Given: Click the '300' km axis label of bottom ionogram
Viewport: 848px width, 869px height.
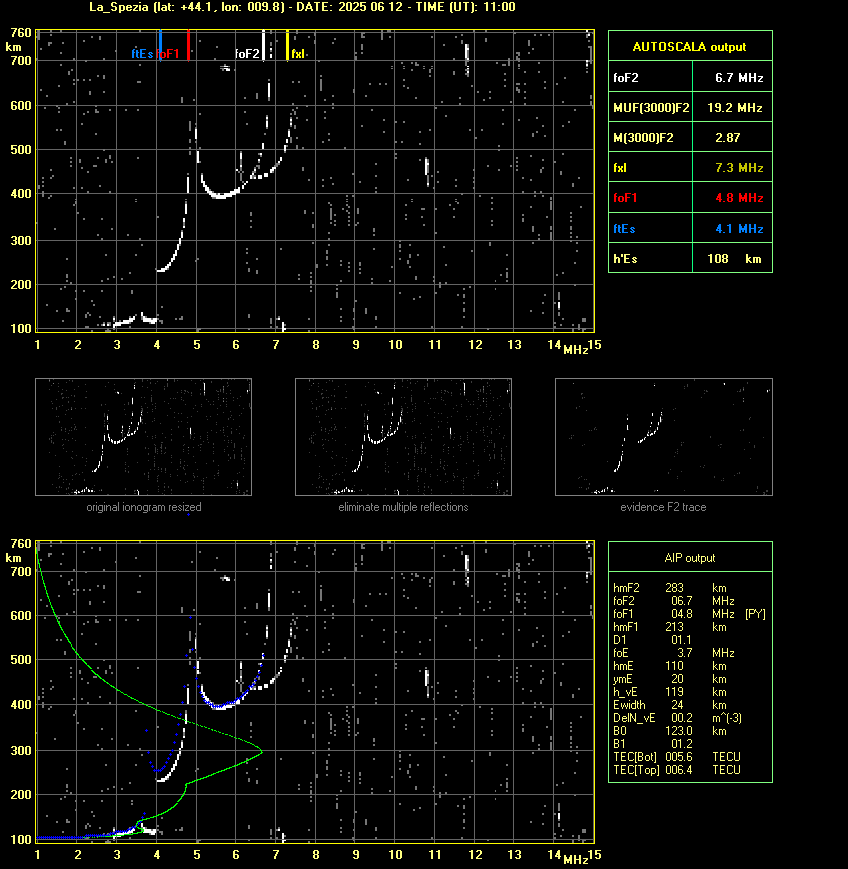Looking at the screenshot, I should click(x=21, y=750).
